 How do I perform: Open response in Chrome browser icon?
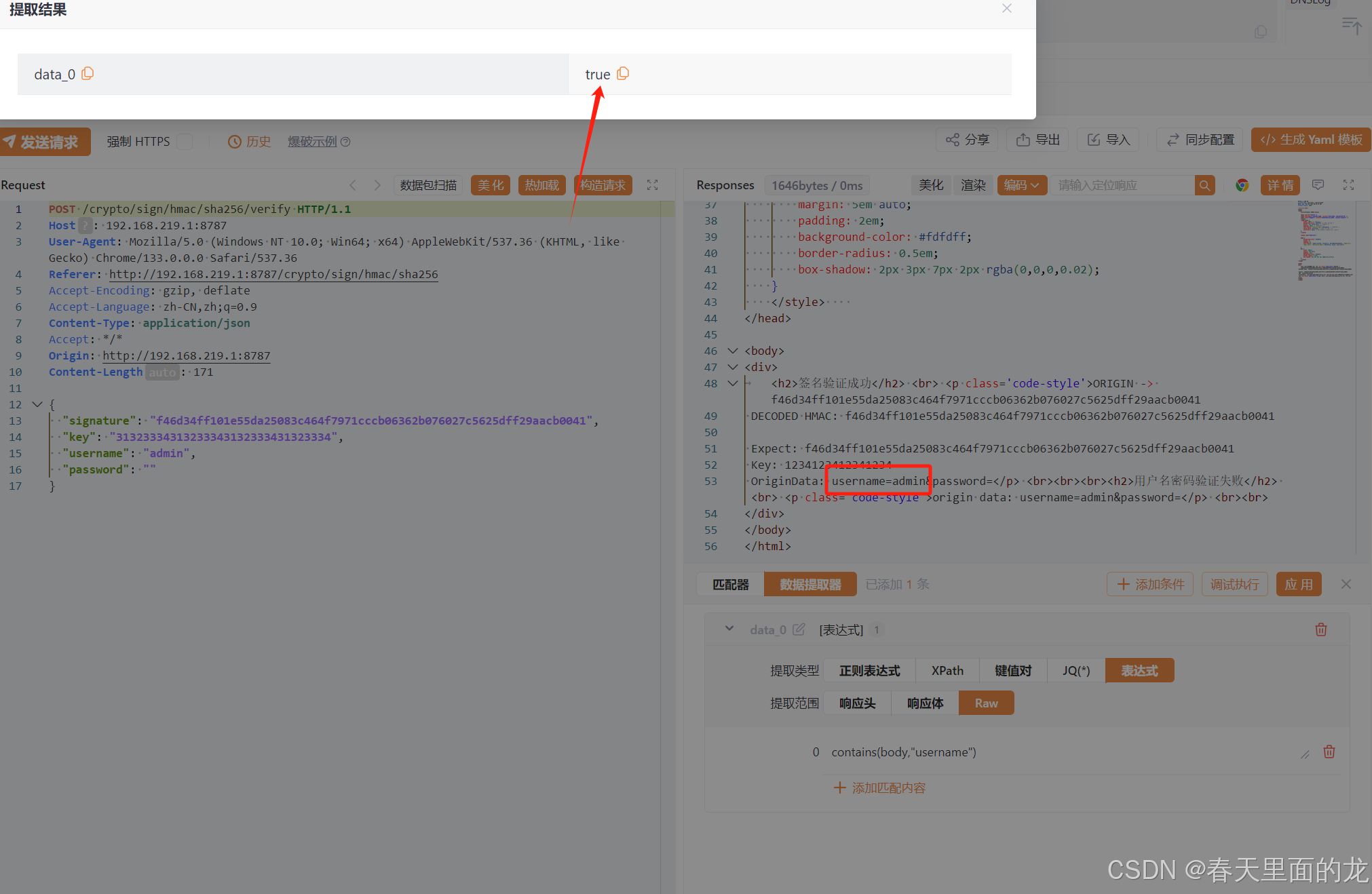[x=1242, y=185]
